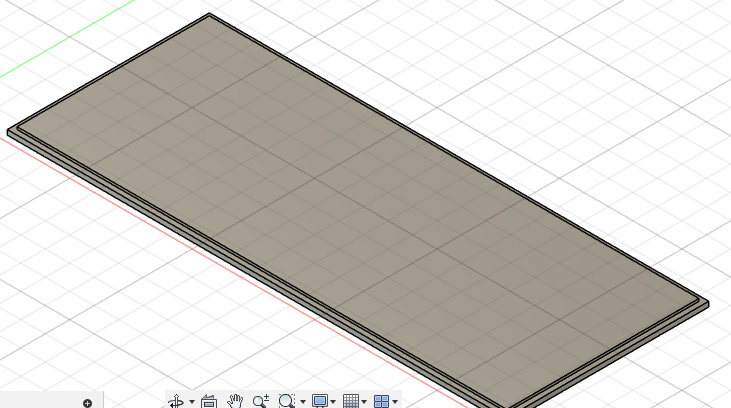This screenshot has width=731, height=408.
Task: Click the plus circle icon at bottom left
Action: [87, 403]
